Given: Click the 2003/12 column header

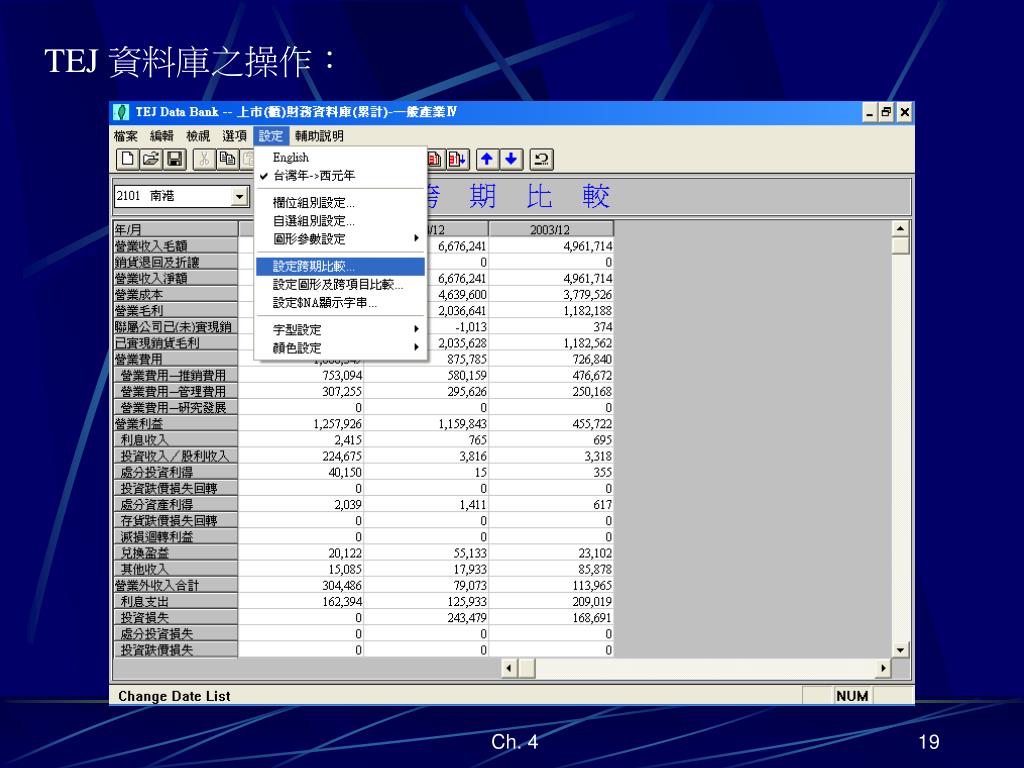Looking at the screenshot, I should click(551, 229).
